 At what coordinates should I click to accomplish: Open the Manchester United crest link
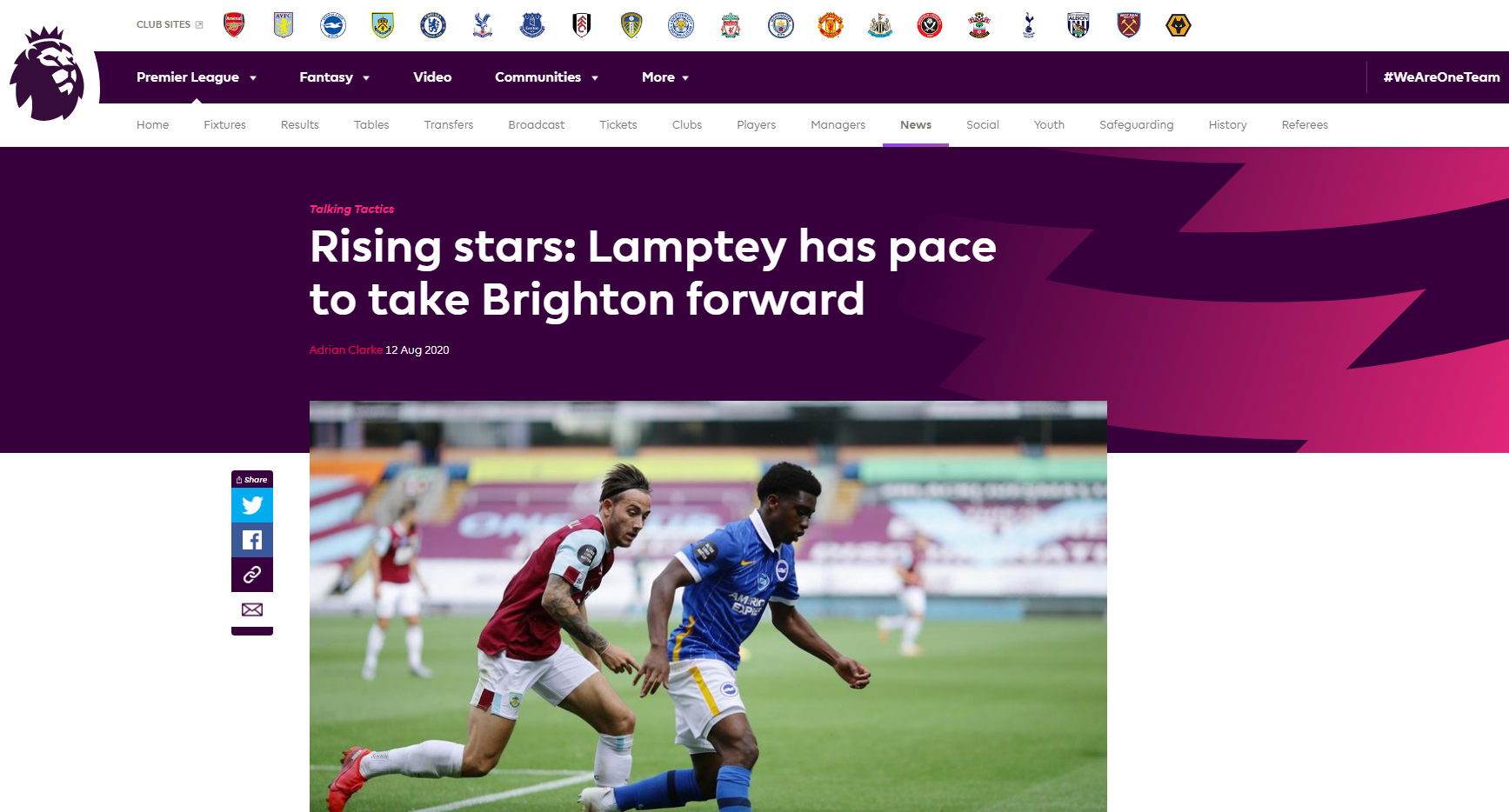[x=831, y=25]
